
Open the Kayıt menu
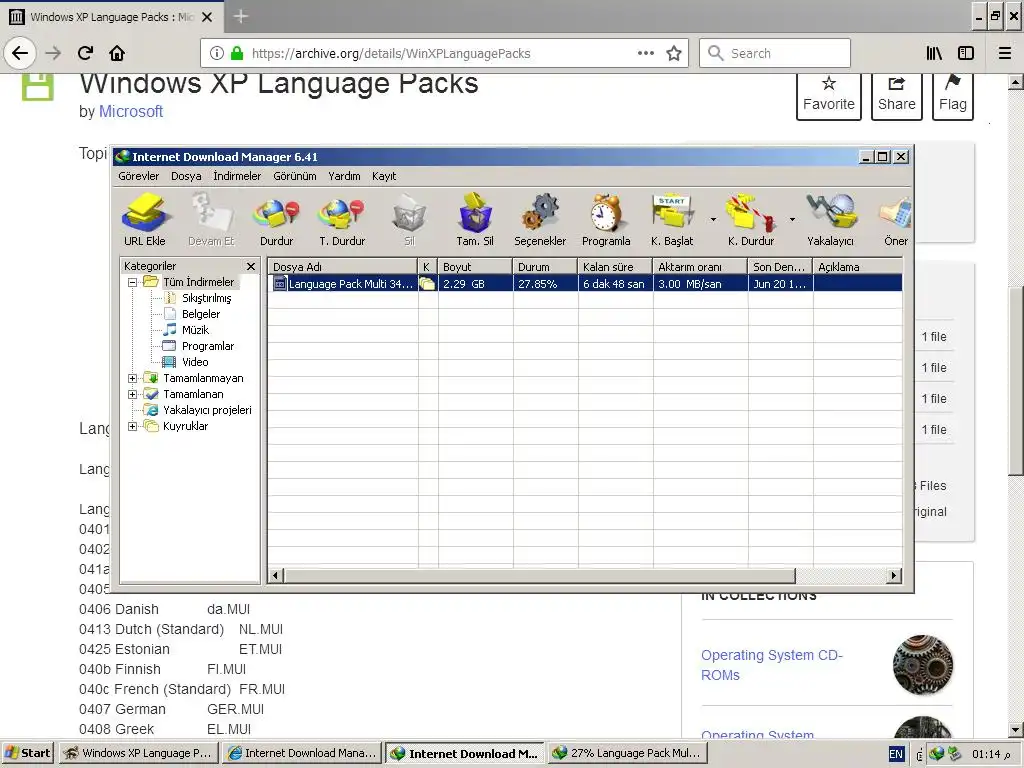(384, 176)
